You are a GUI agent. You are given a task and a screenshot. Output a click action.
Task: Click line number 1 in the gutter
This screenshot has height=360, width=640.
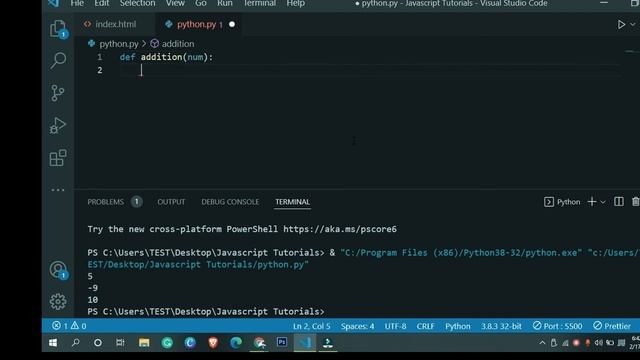[100, 57]
